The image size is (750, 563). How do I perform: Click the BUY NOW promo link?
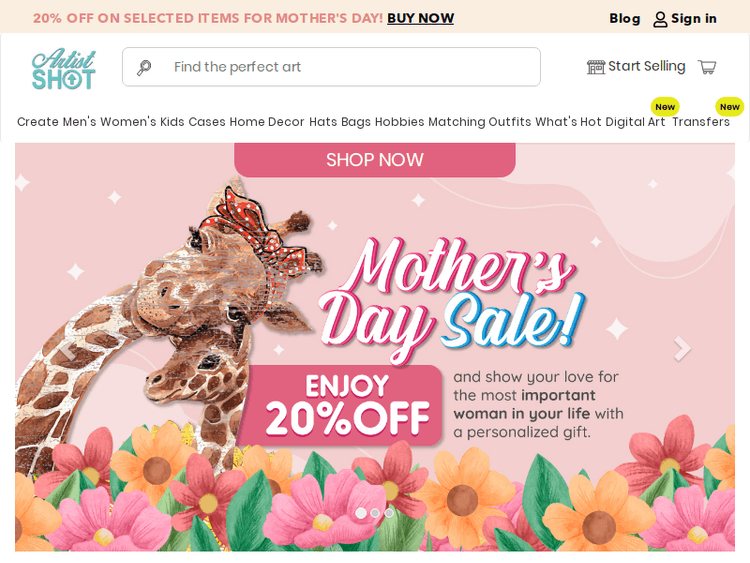pos(420,18)
